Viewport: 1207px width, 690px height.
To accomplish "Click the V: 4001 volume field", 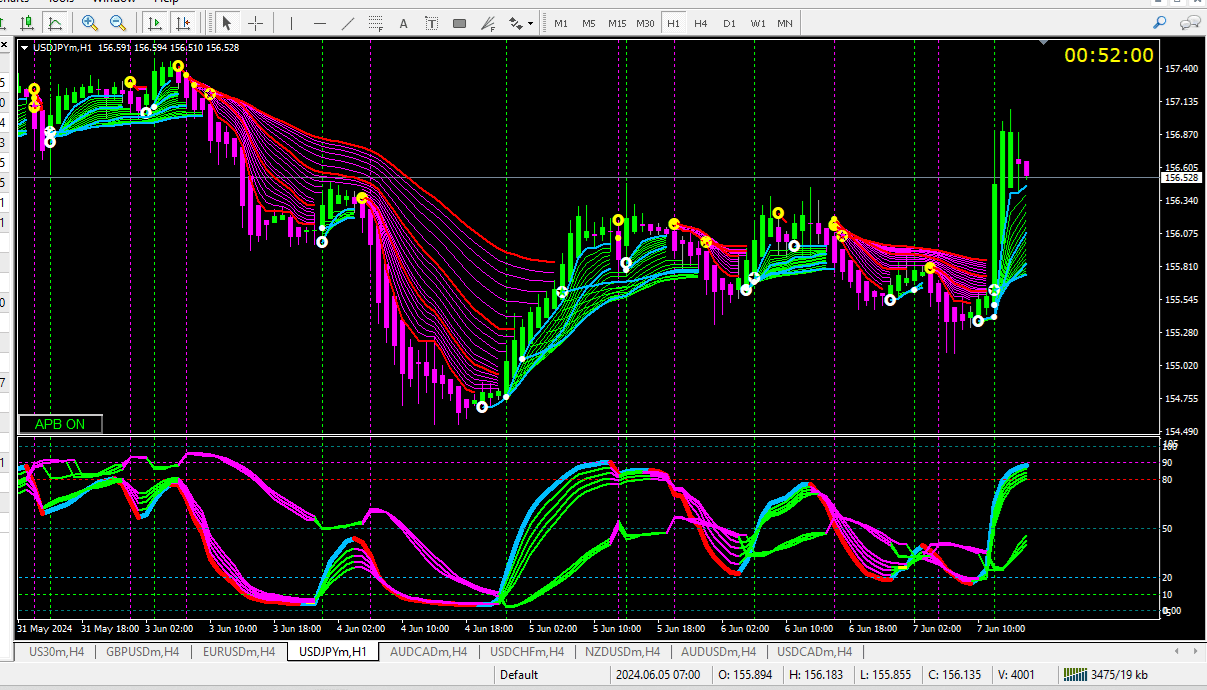I will 1016,675.
